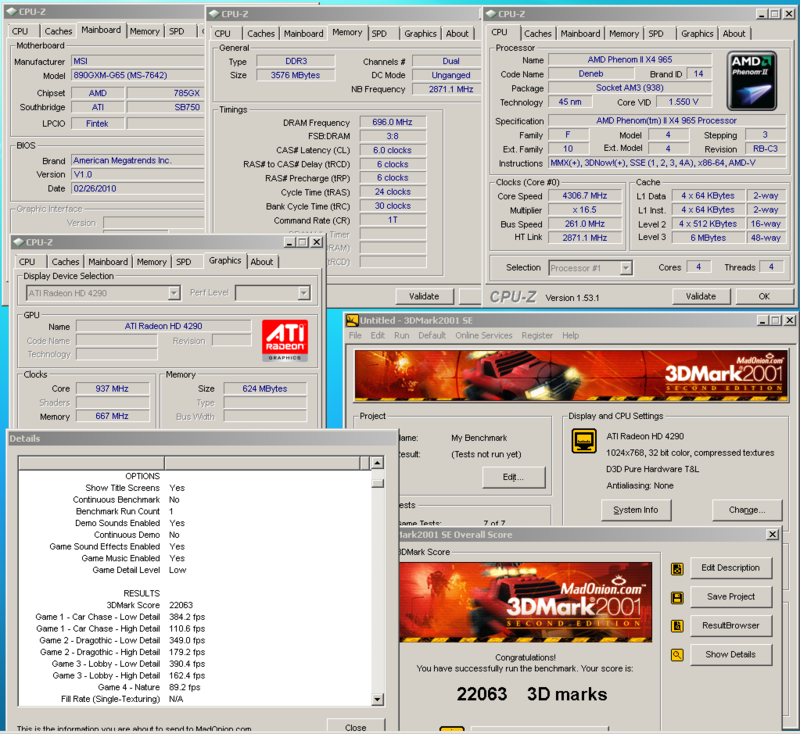Click the Edit Description document icon
The height and width of the screenshot is (734, 800).
[x=678, y=569]
